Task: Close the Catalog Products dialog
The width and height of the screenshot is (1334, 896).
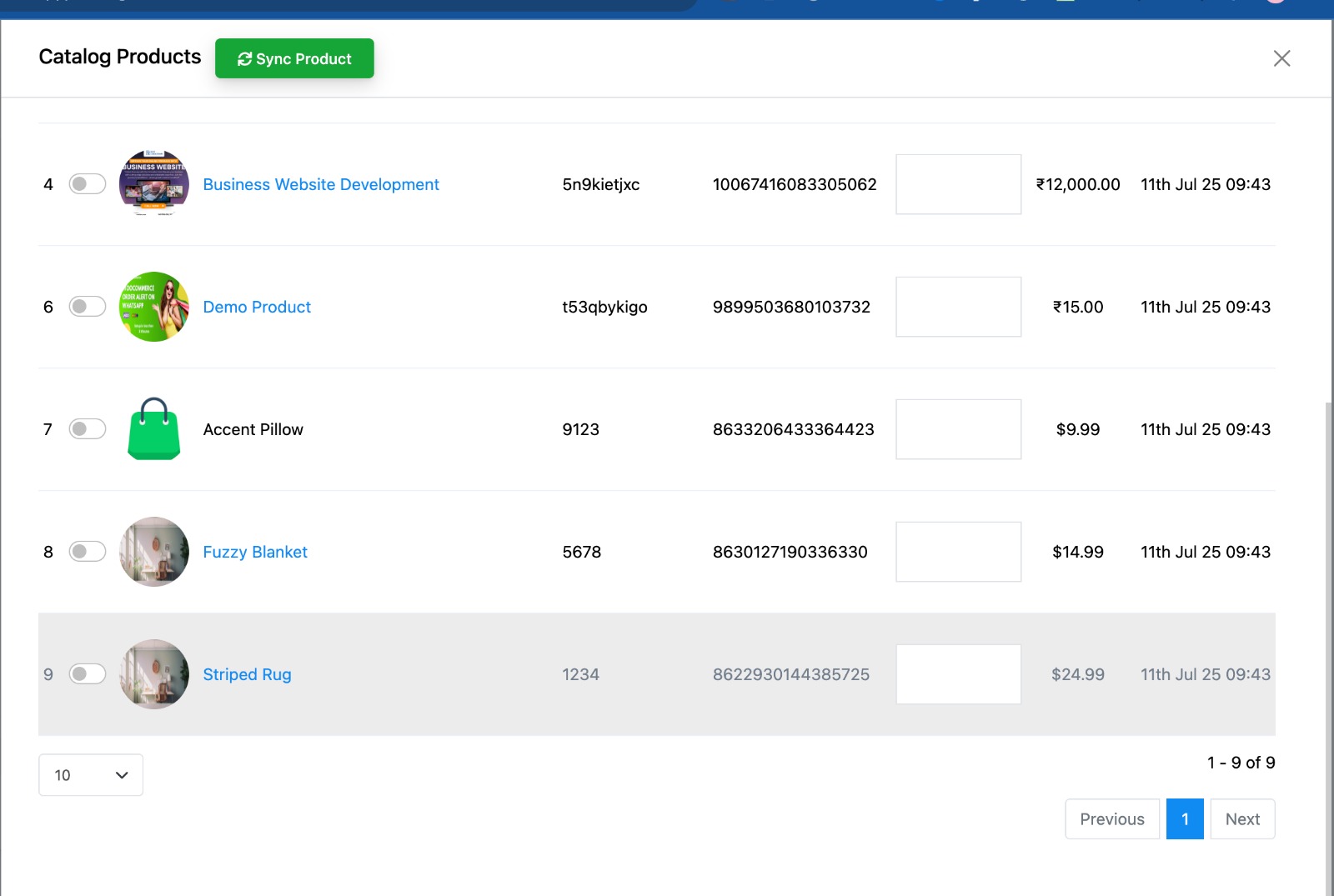Action: pos(1281,58)
